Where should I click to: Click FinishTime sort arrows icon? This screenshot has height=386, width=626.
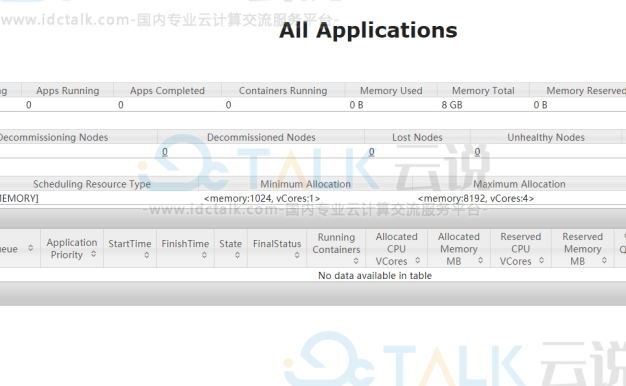[x=204, y=255]
